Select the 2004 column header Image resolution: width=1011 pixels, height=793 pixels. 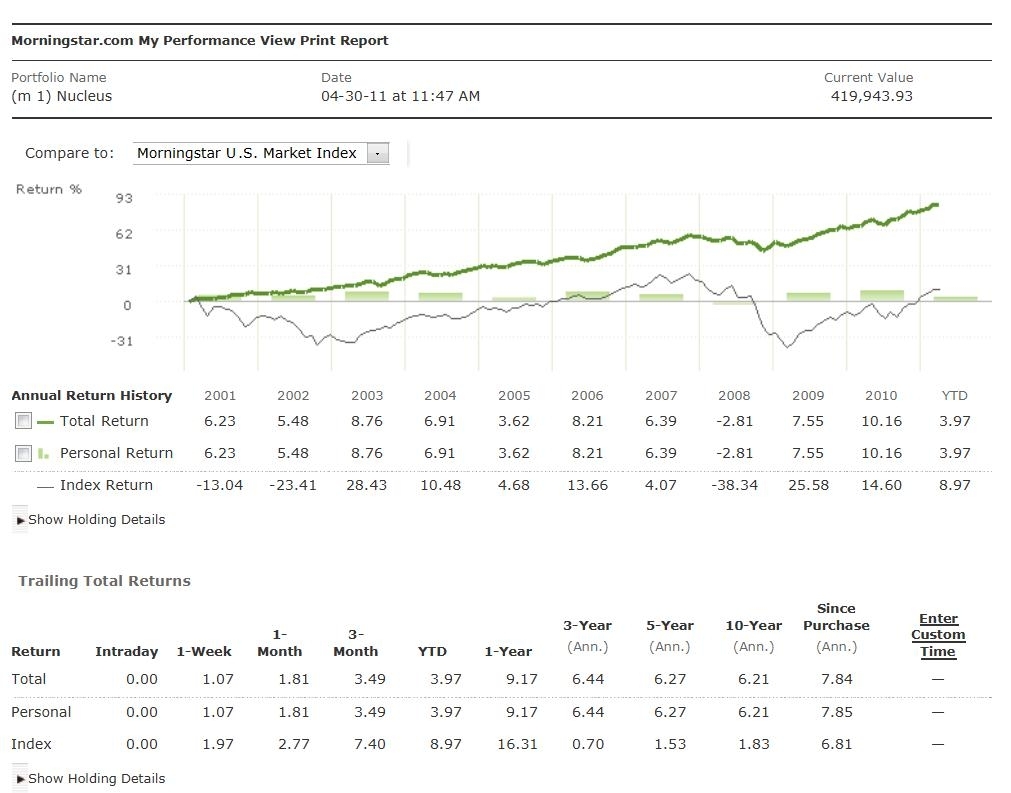tap(440, 396)
